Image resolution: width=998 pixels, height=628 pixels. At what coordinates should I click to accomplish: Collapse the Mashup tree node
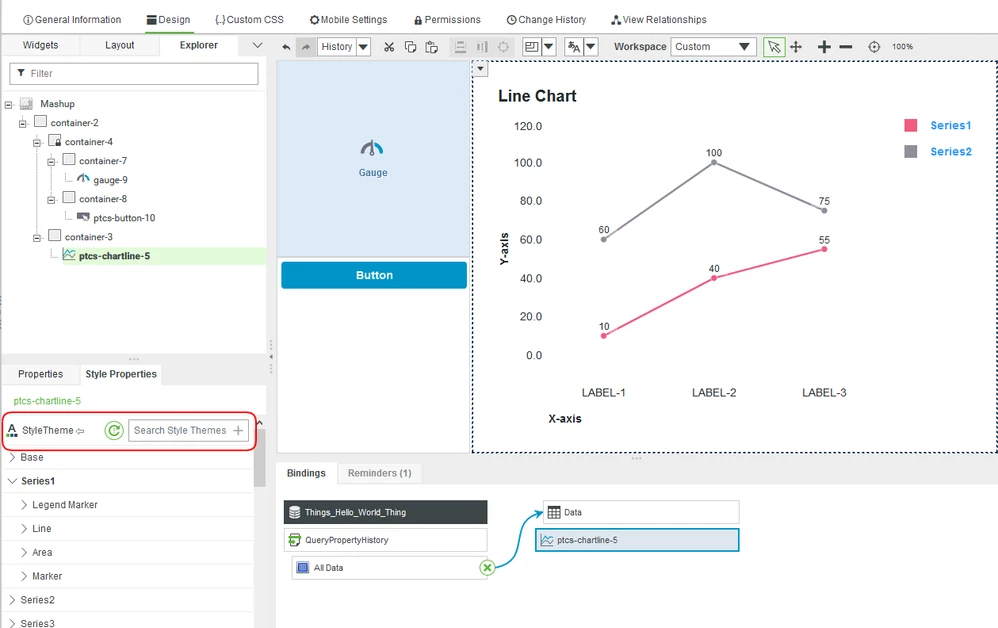8,104
